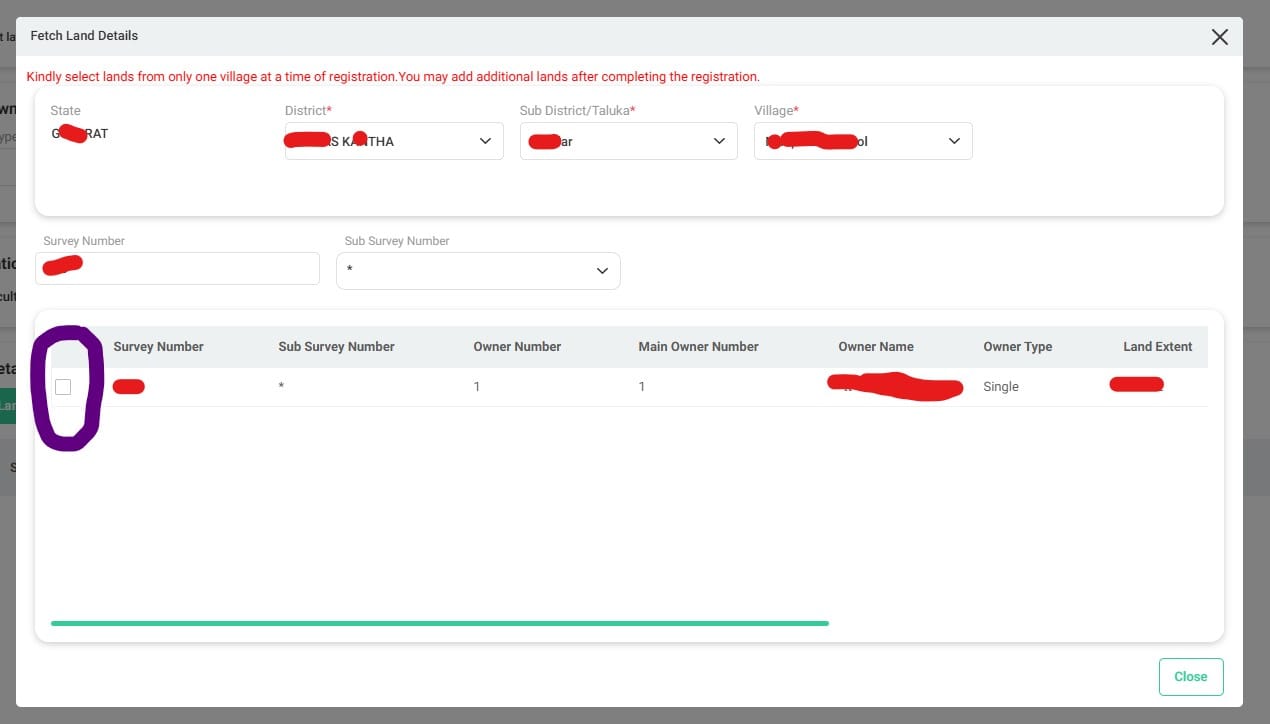The height and width of the screenshot is (724, 1270).
Task: Click into the Survey Number input field
Action: pyautogui.click(x=177, y=268)
